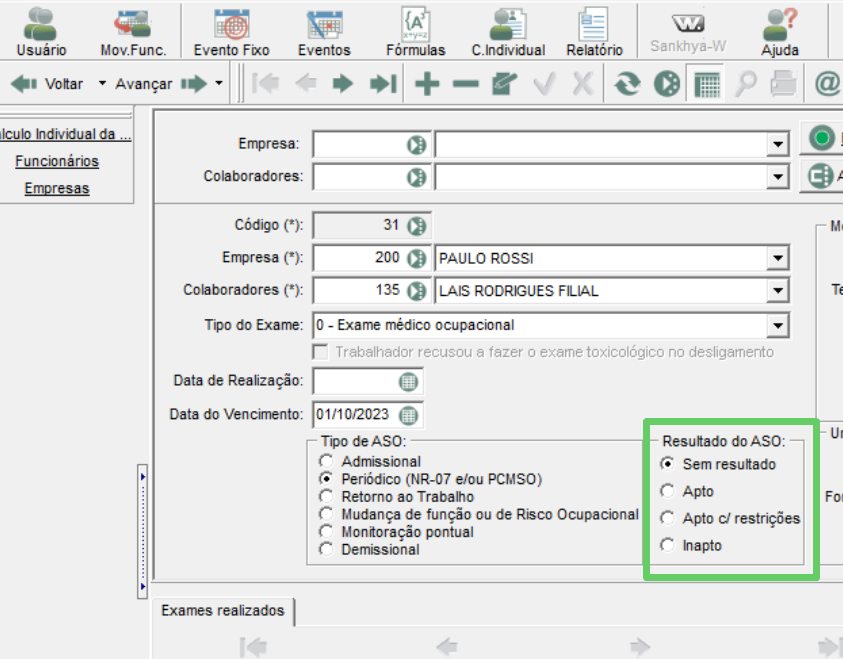Open lookup beside Colaboradores code 135
Viewport: 843px width, 659px height.
(416, 291)
